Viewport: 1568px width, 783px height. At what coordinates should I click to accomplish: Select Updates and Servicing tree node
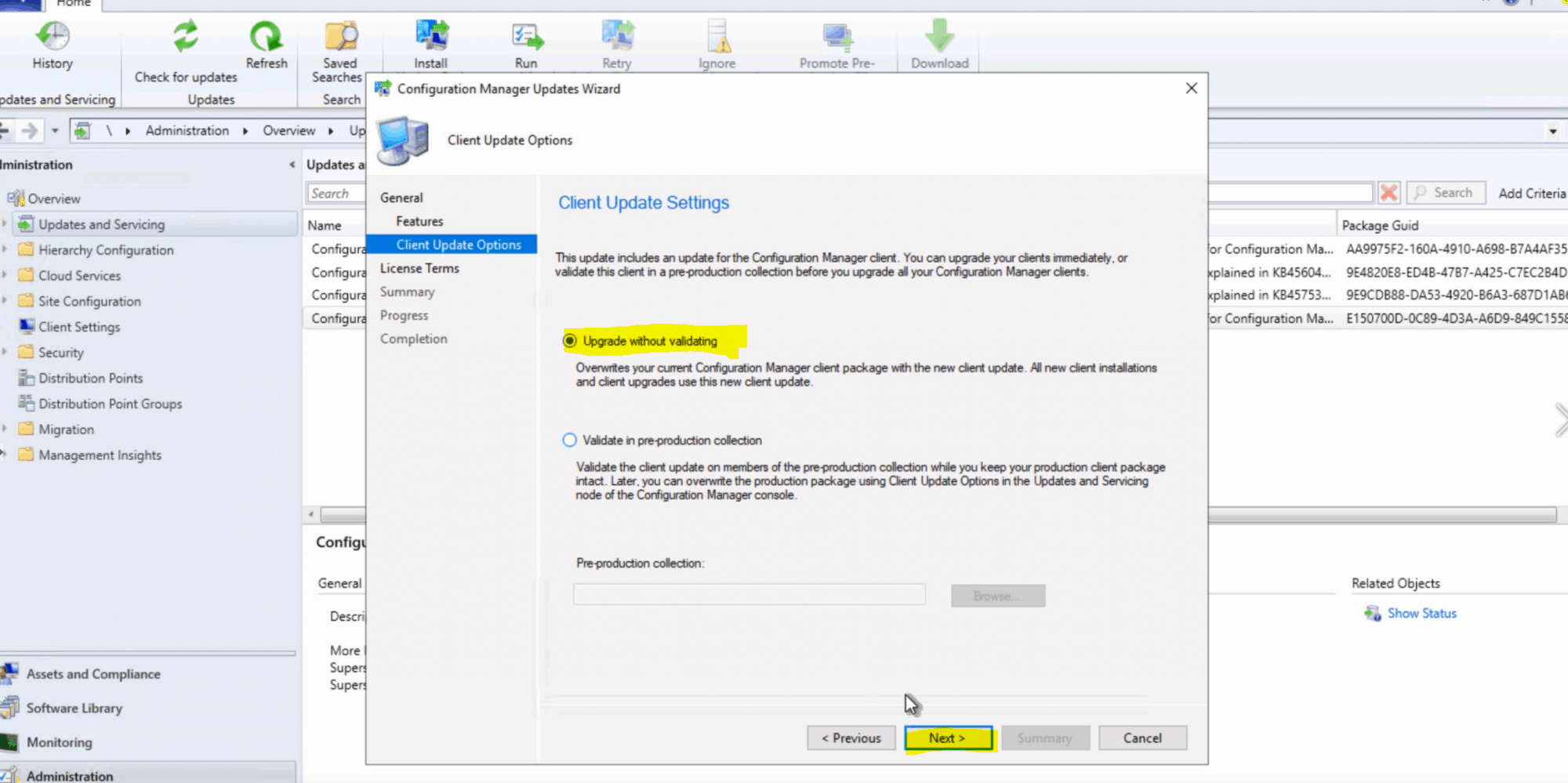tap(102, 224)
